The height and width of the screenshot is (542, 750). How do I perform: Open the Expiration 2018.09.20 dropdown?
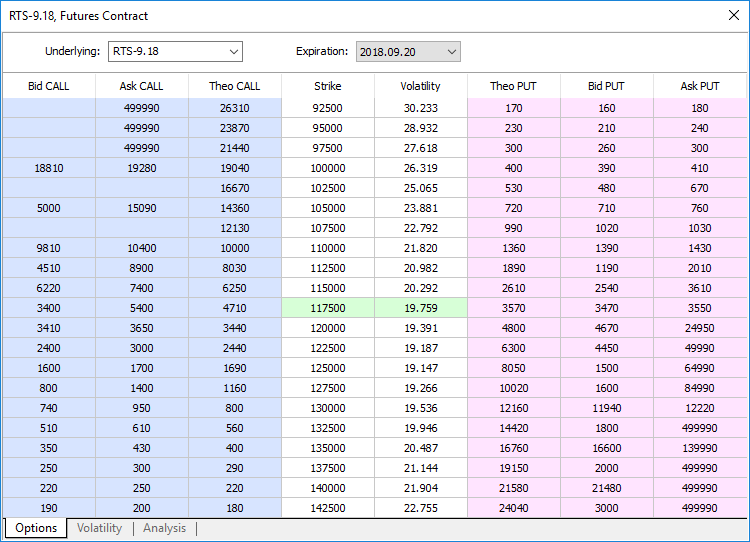(408, 52)
